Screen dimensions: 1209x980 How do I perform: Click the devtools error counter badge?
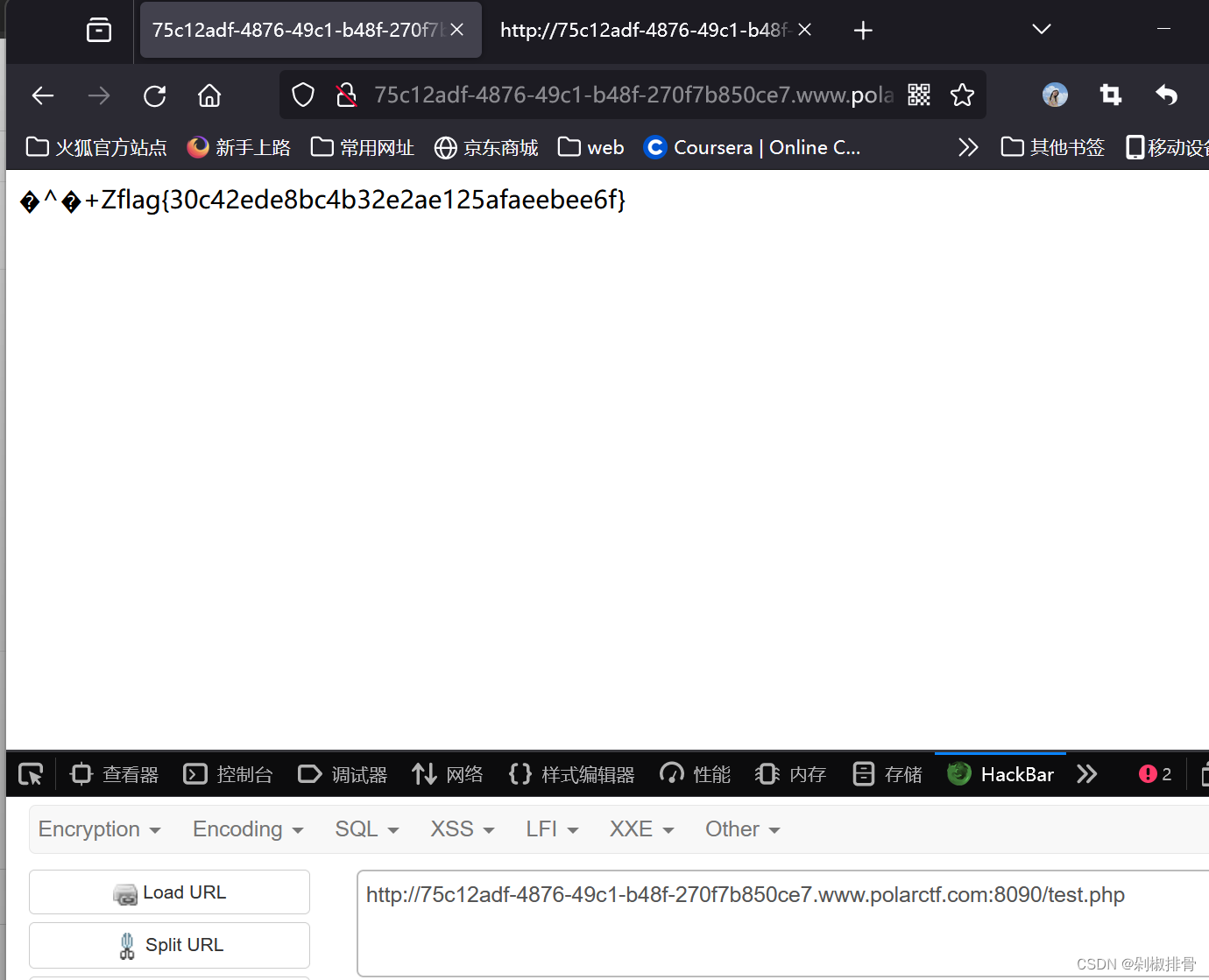coord(1155,774)
